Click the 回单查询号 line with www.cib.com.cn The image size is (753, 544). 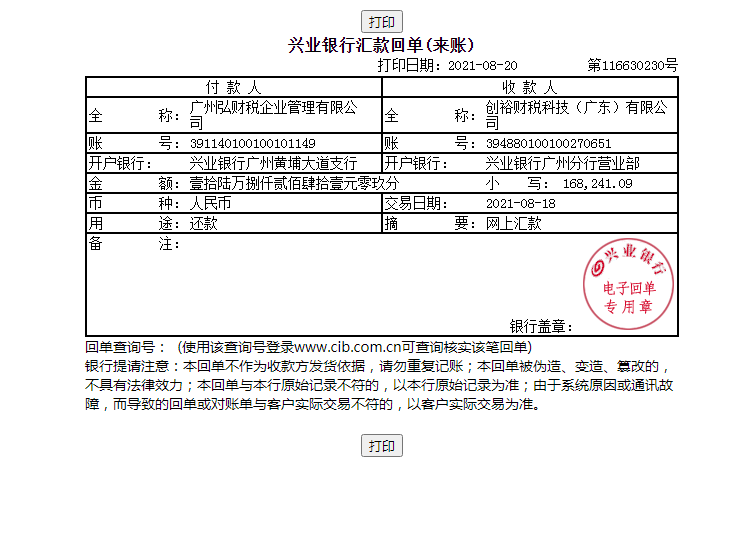(x=308, y=347)
